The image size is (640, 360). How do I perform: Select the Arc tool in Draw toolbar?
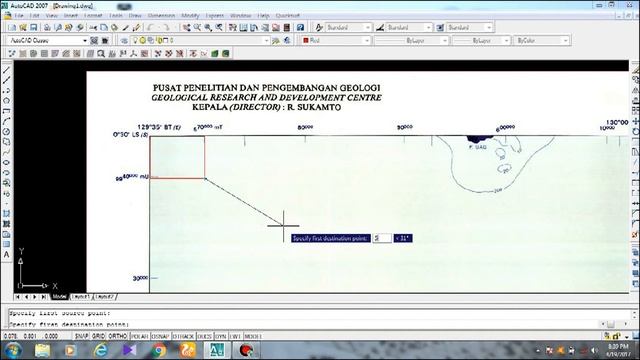tap(7, 121)
